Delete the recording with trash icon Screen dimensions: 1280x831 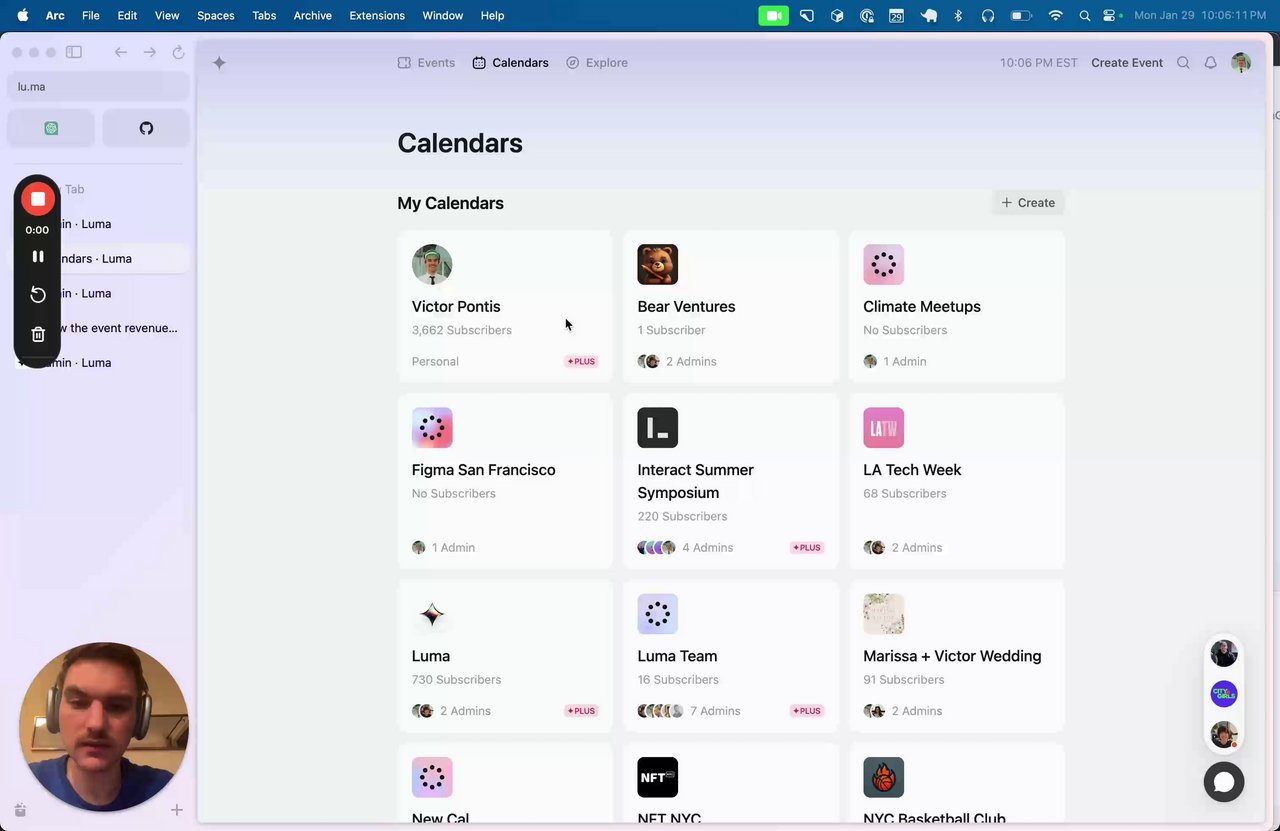coord(38,334)
